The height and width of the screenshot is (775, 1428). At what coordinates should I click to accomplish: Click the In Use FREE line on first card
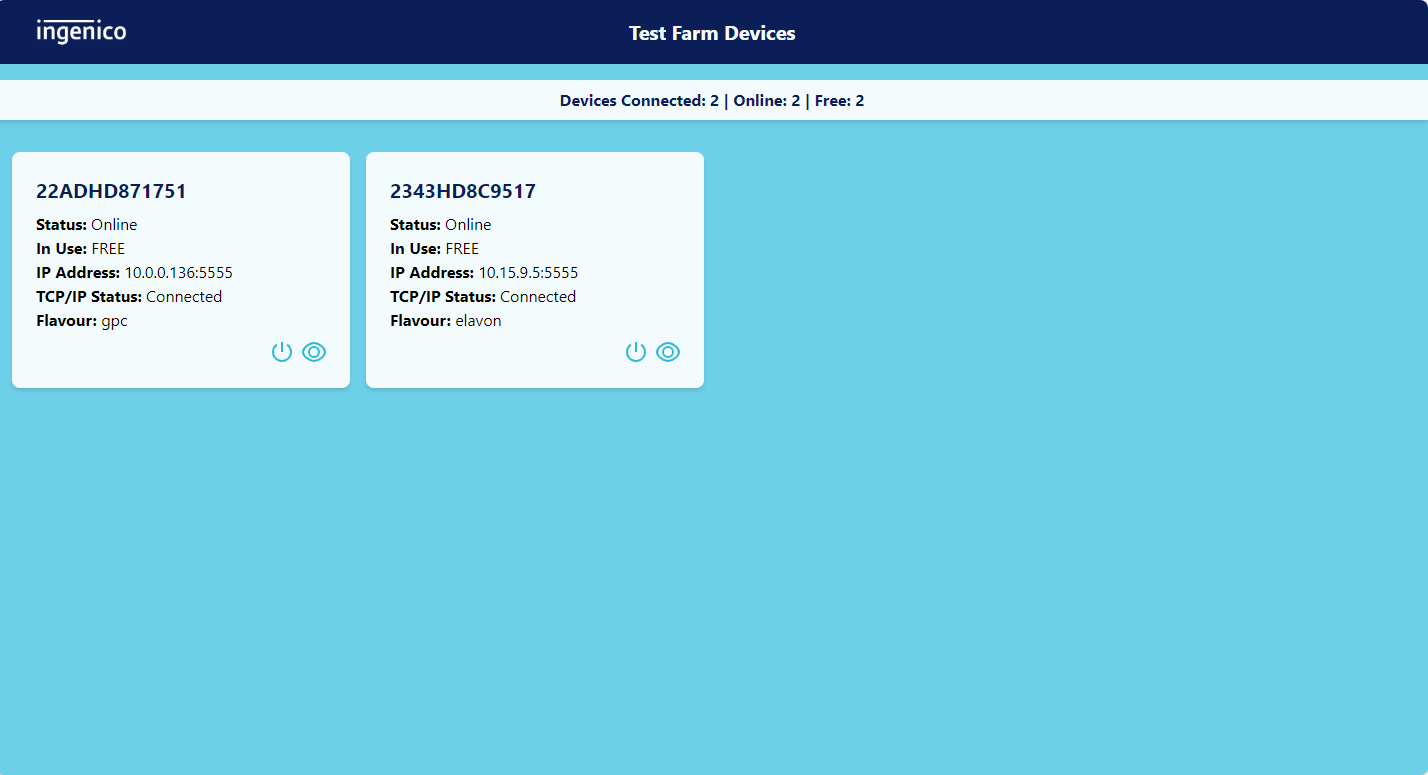click(x=81, y=249)
